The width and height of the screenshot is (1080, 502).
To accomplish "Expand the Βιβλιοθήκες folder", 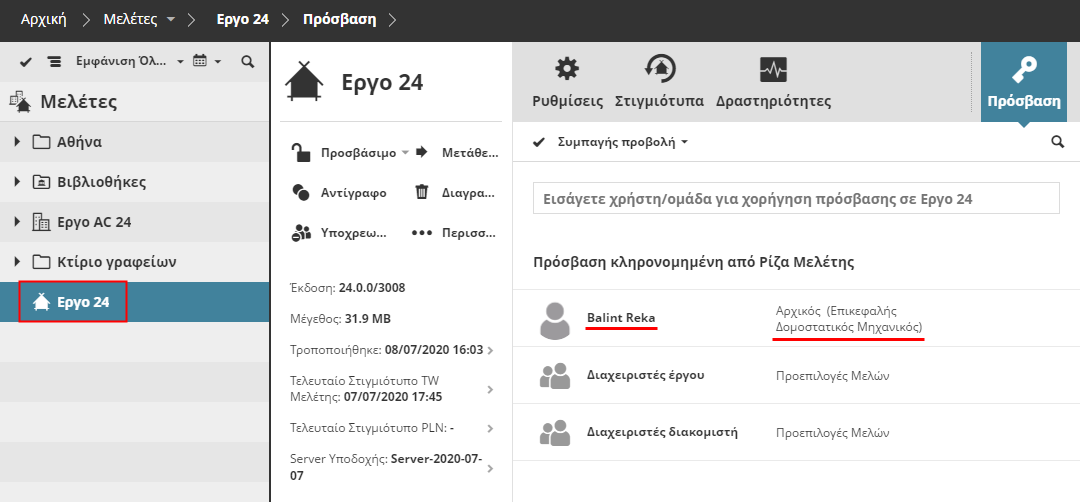I will pos(17,182).
